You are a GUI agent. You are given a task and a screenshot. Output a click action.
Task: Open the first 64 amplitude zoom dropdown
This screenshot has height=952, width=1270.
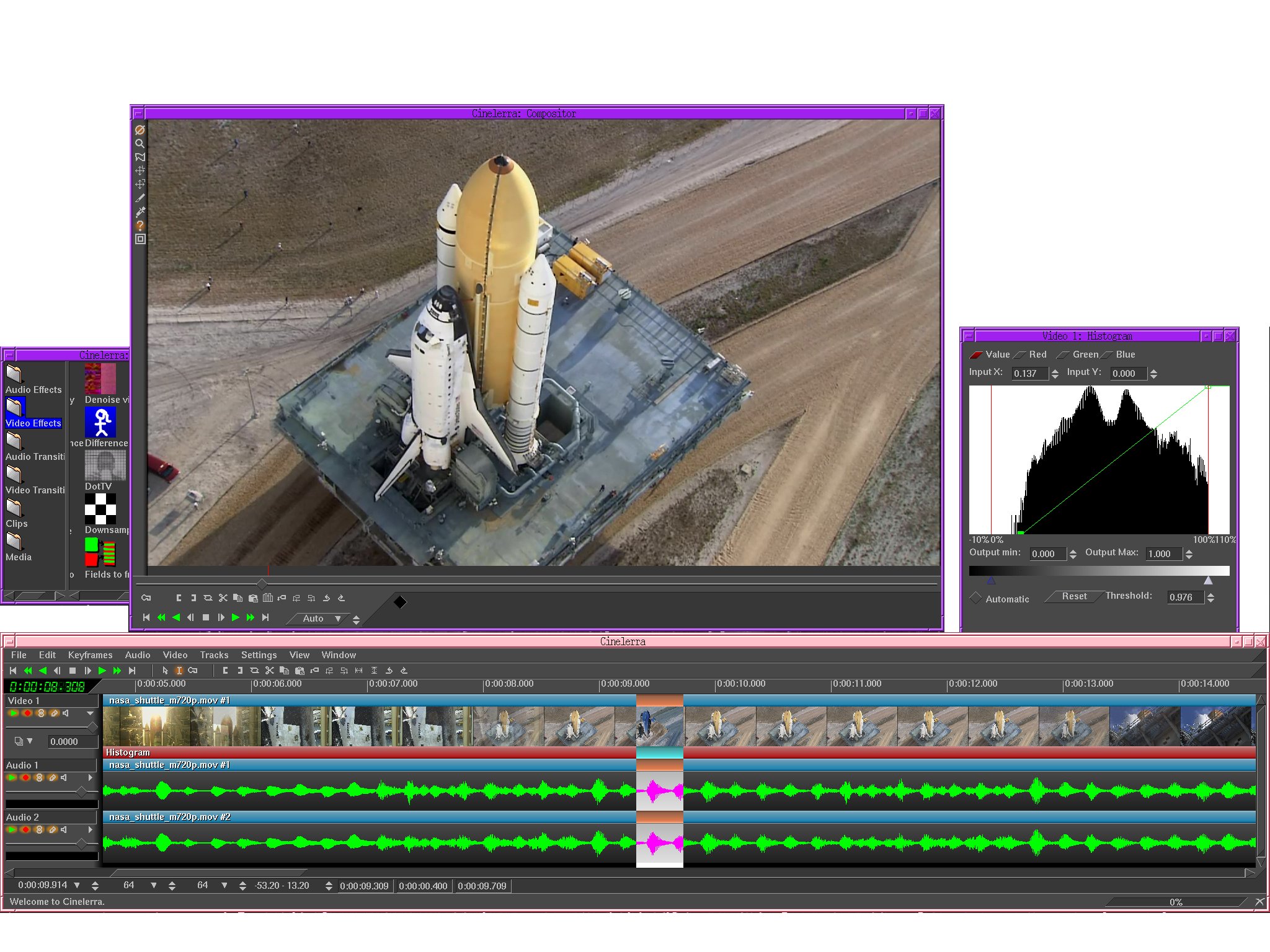[154, 886]
